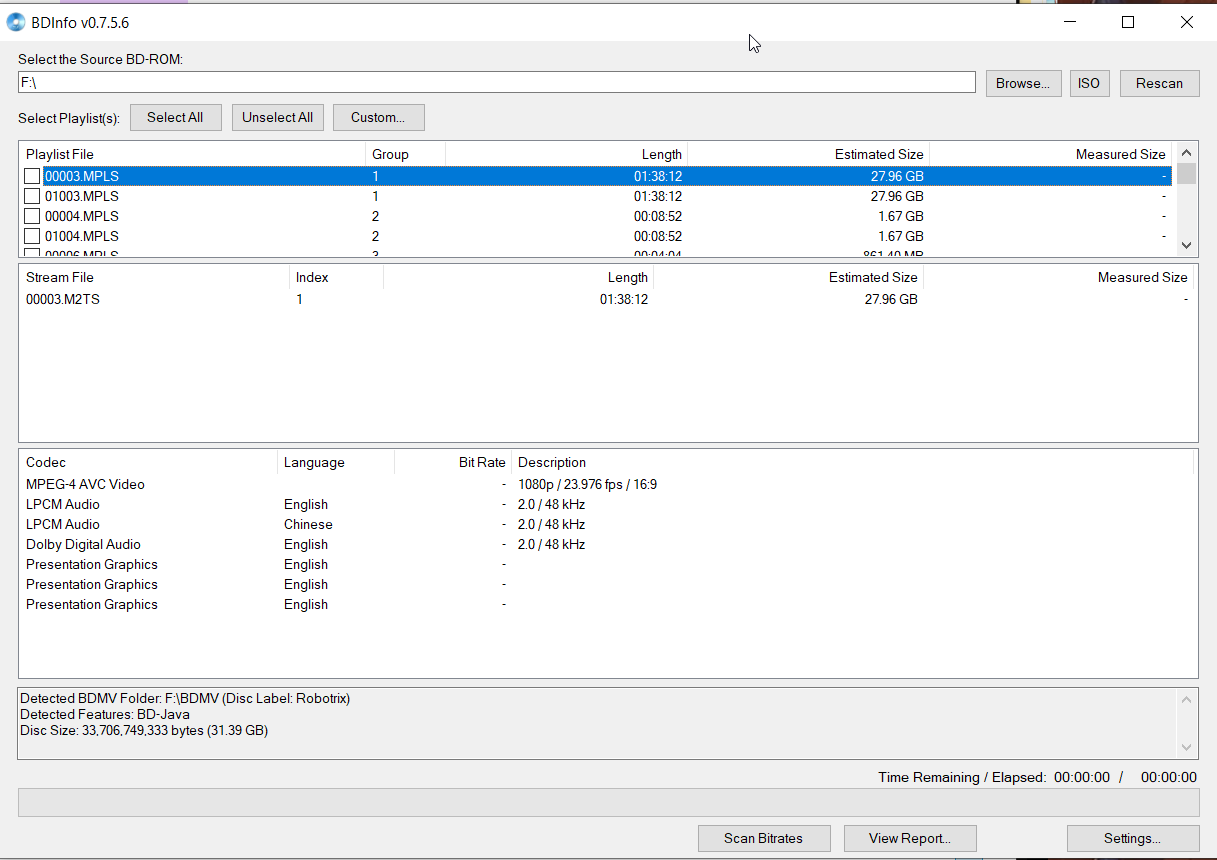Click Disc Label Robotrix status line
The image size is (1217, 860).
coord(185,698)
